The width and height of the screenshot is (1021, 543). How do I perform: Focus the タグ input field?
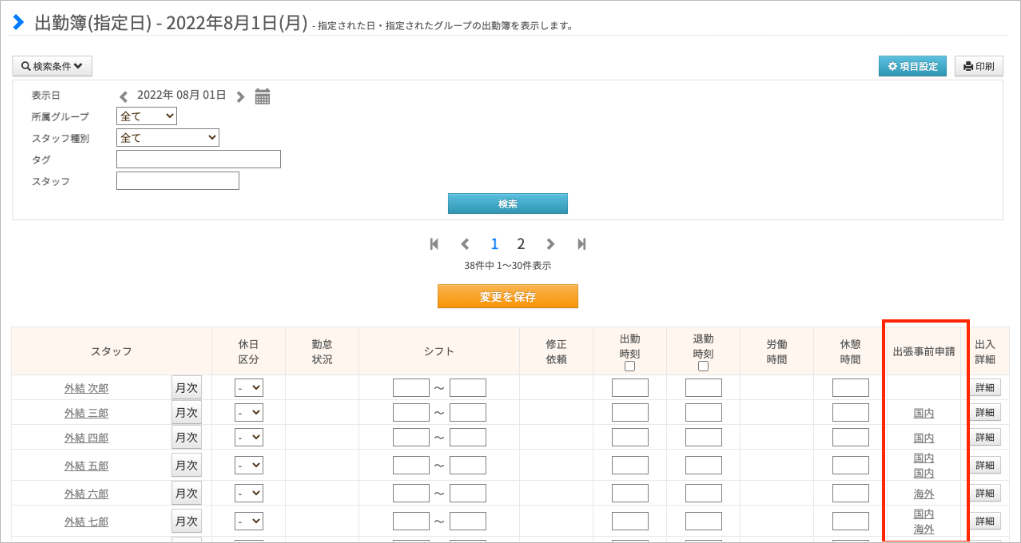coord(198,159)
